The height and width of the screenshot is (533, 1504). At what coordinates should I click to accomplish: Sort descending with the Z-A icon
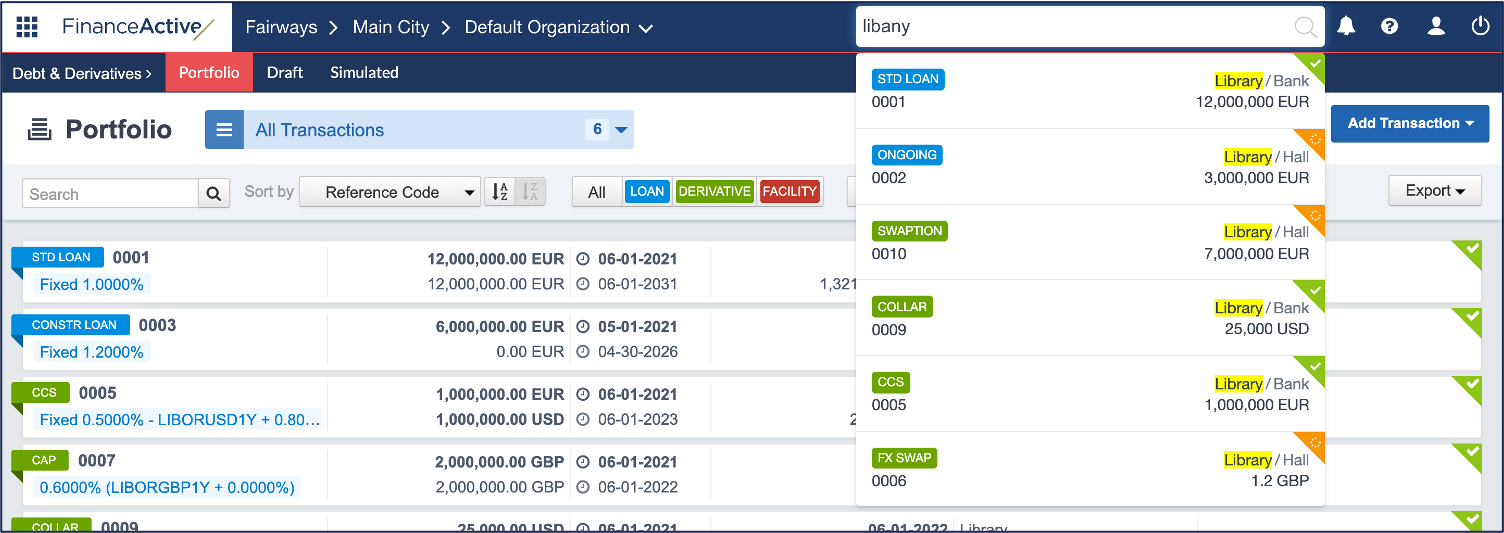coord(530,192)
